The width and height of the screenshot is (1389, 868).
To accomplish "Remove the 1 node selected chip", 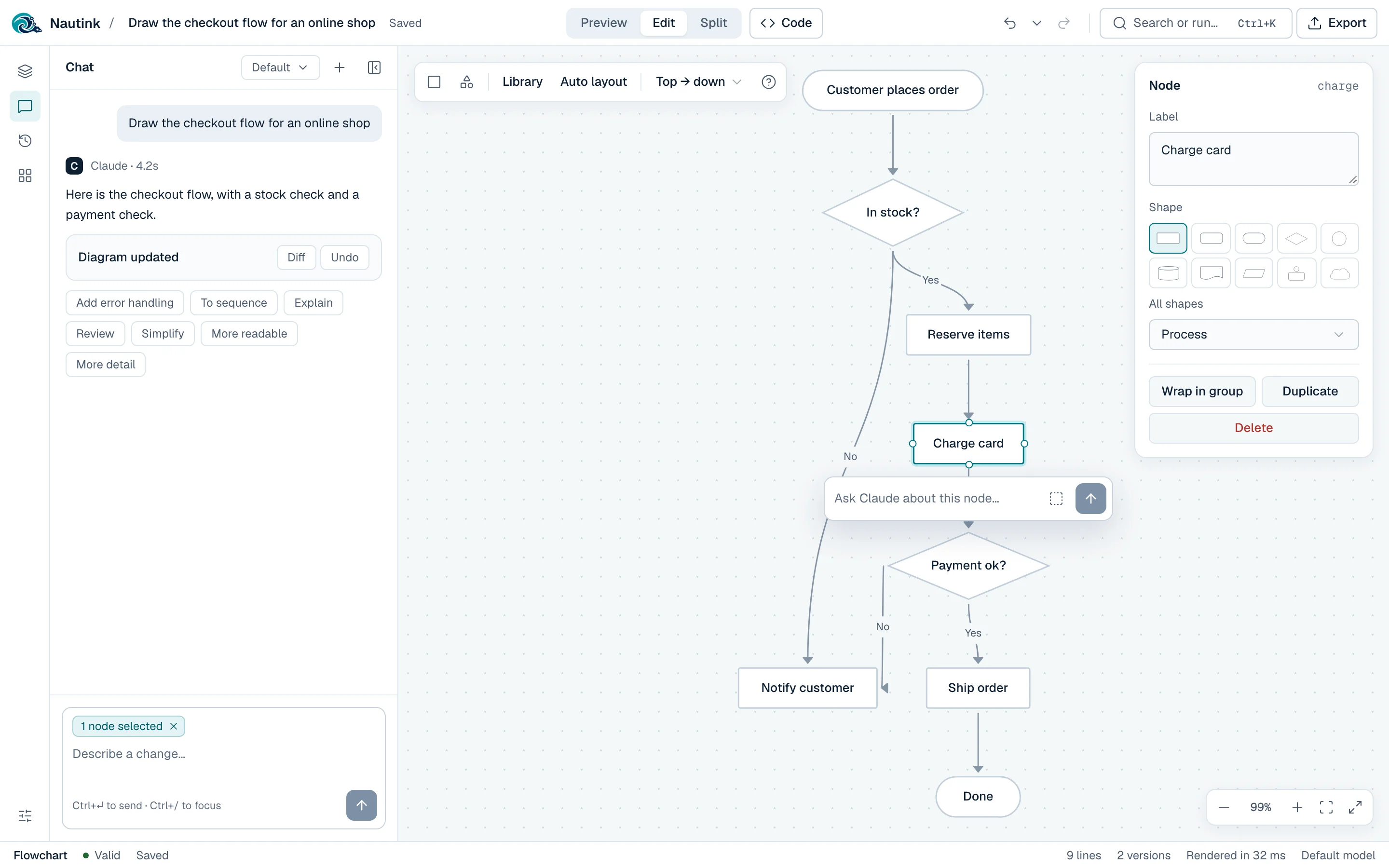I will pos(173,726).
